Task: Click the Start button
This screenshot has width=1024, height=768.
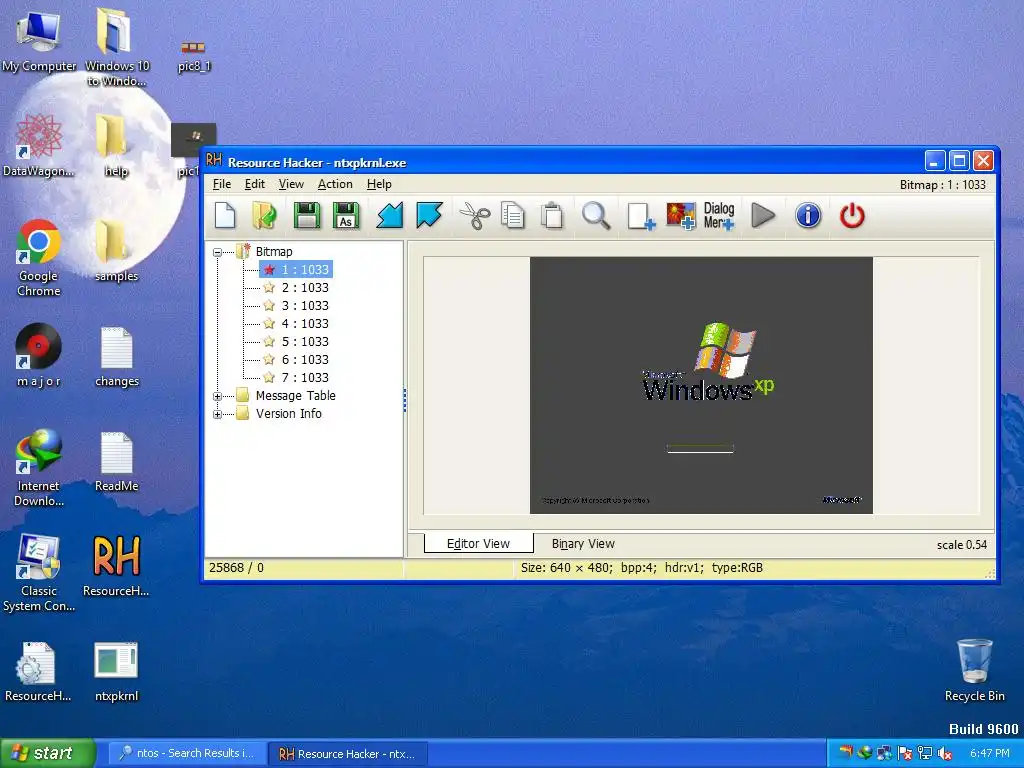Action: coord(47,753)
